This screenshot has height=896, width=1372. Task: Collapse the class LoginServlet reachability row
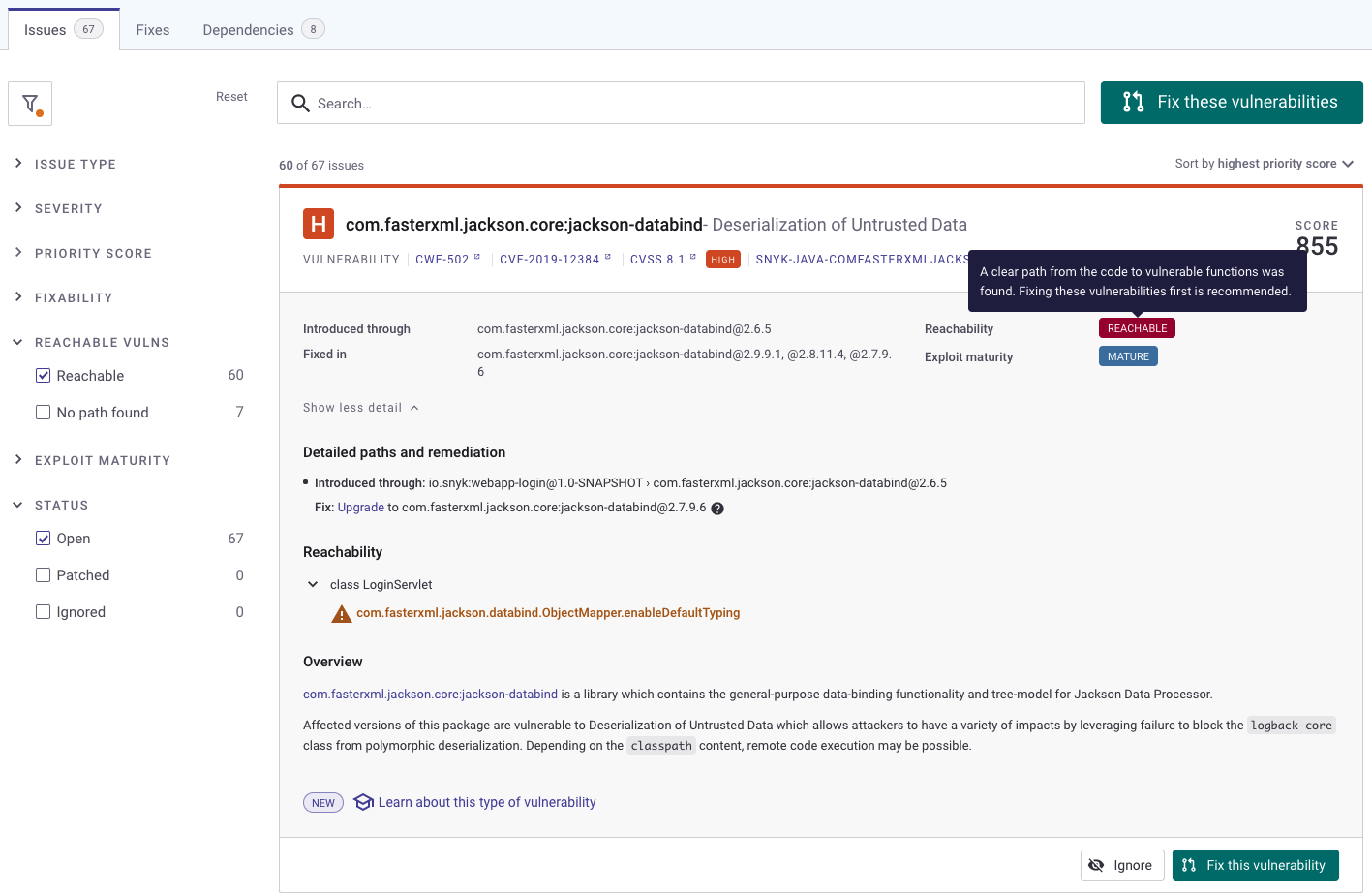point(313,585)
